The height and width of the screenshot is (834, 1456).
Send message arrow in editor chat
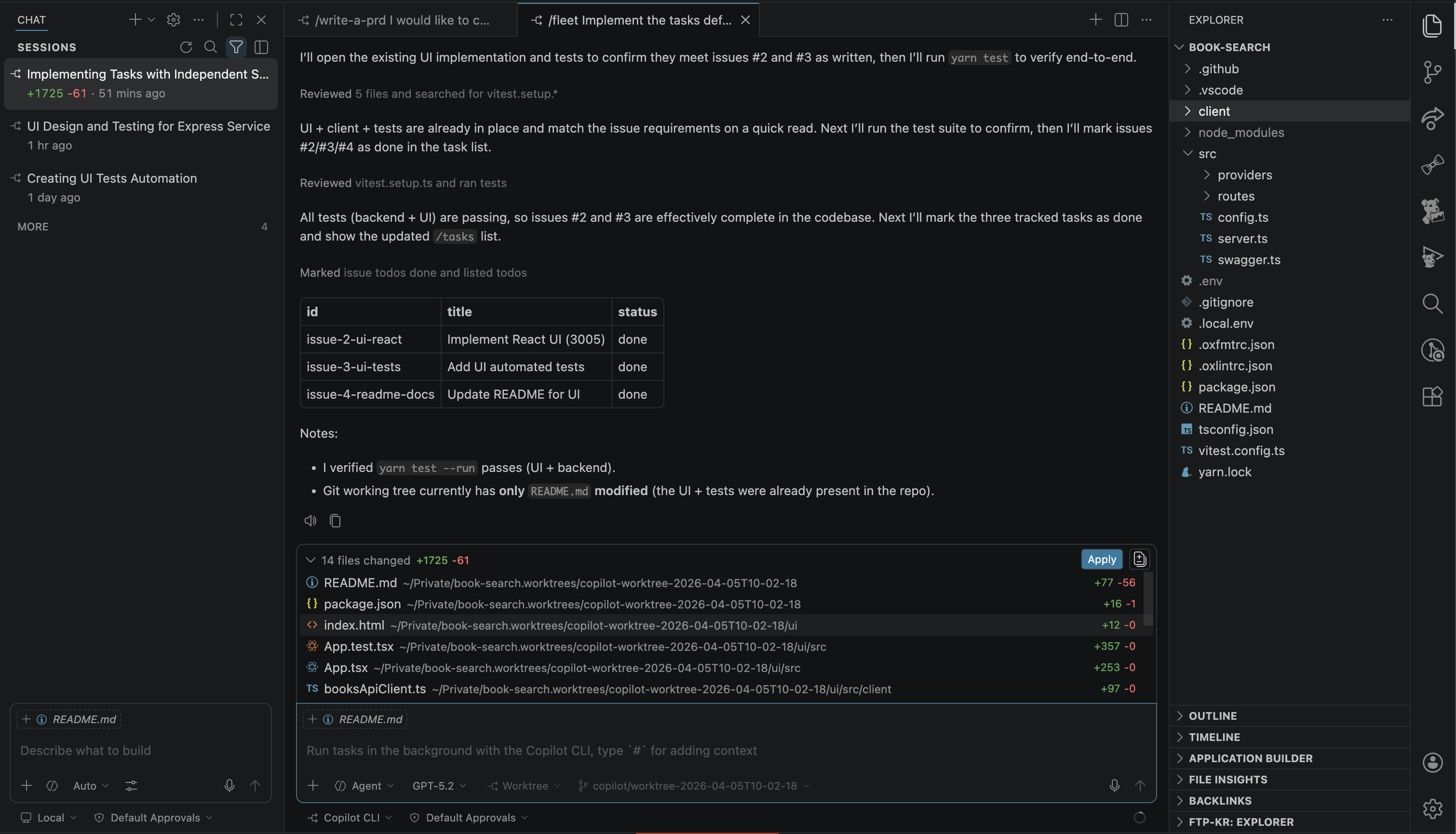[1140, 786]
